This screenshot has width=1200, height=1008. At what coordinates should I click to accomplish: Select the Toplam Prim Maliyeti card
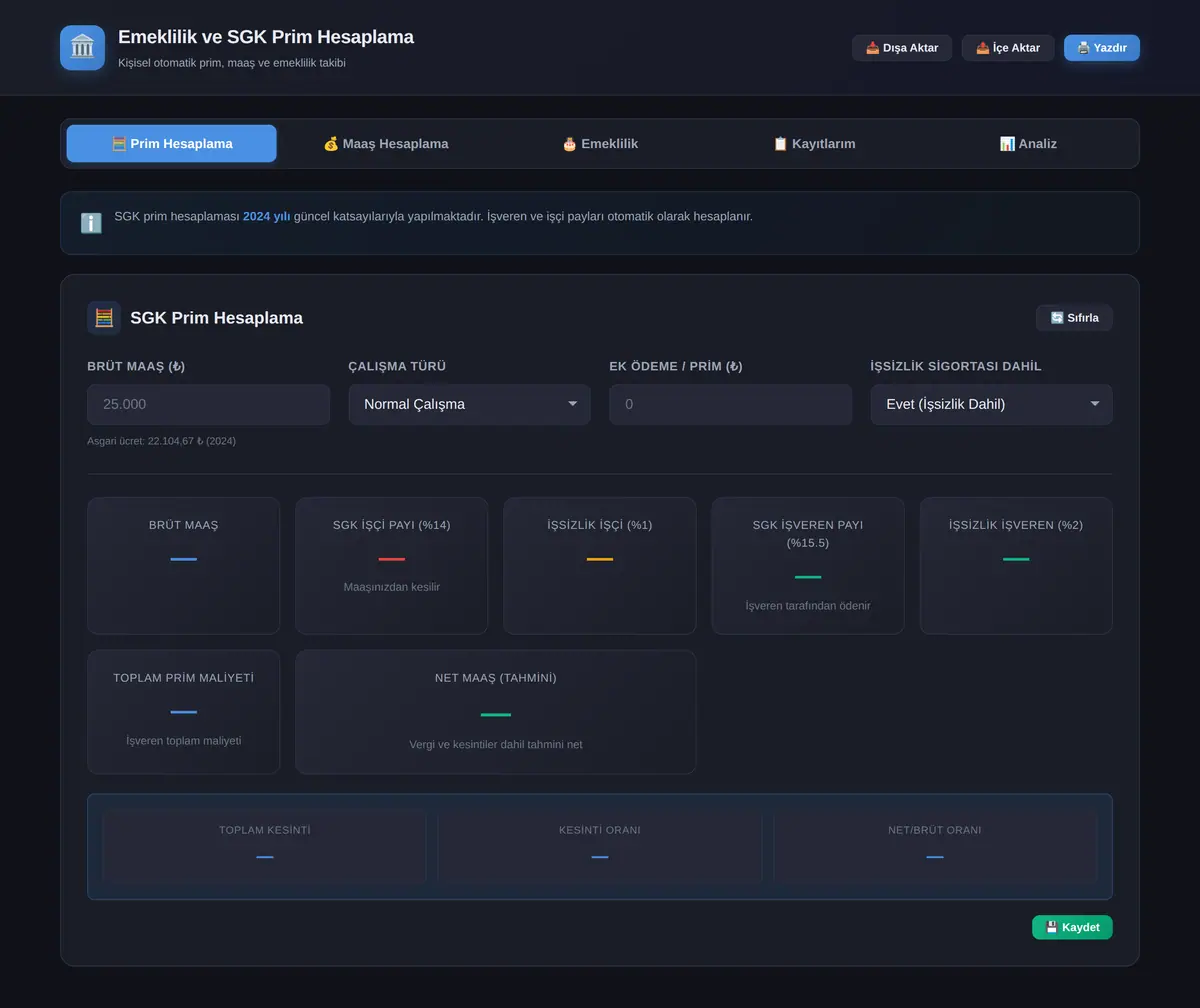pos(184,712)
